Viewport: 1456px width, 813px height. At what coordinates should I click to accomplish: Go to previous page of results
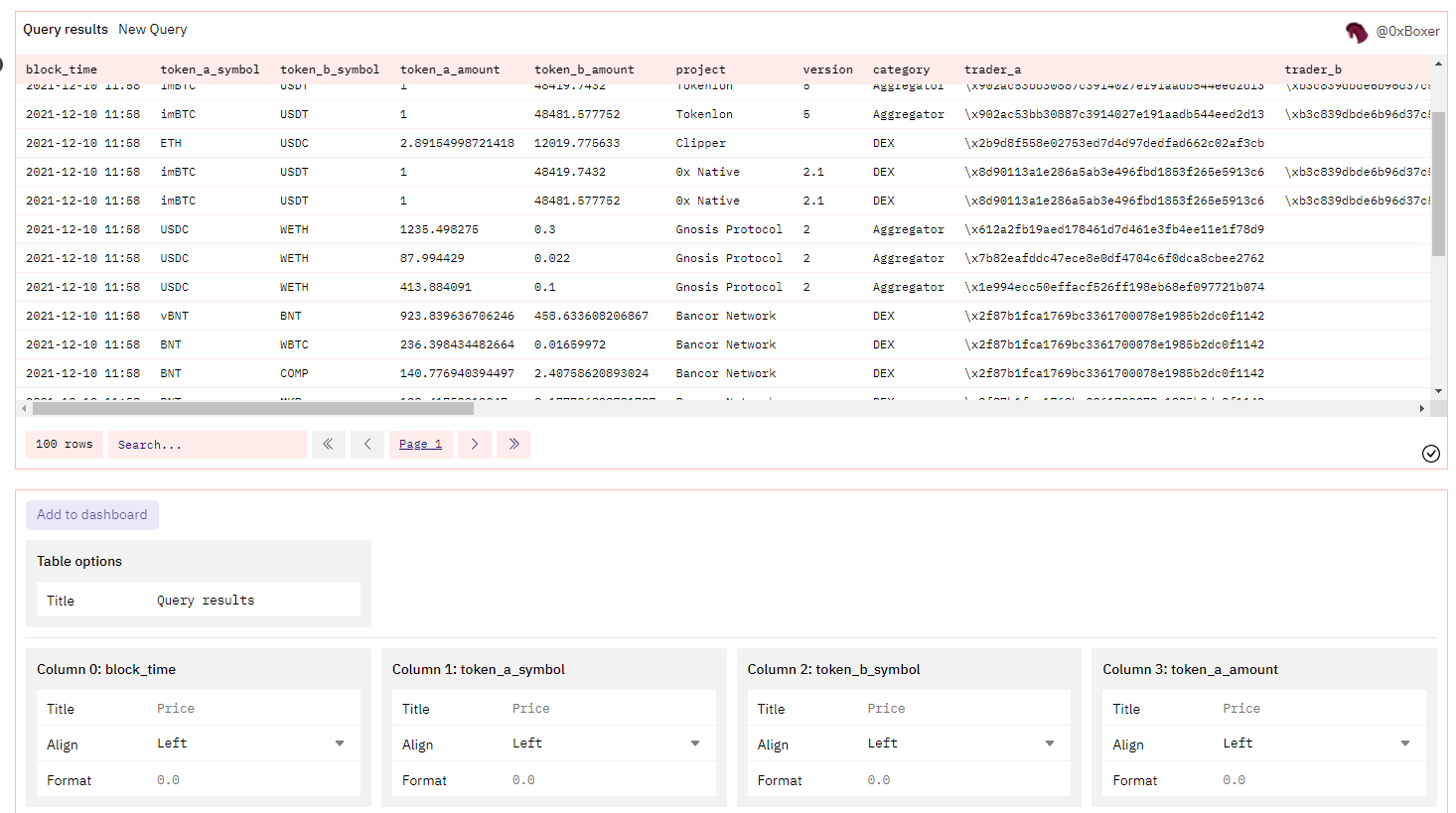[x=367, y=445]
